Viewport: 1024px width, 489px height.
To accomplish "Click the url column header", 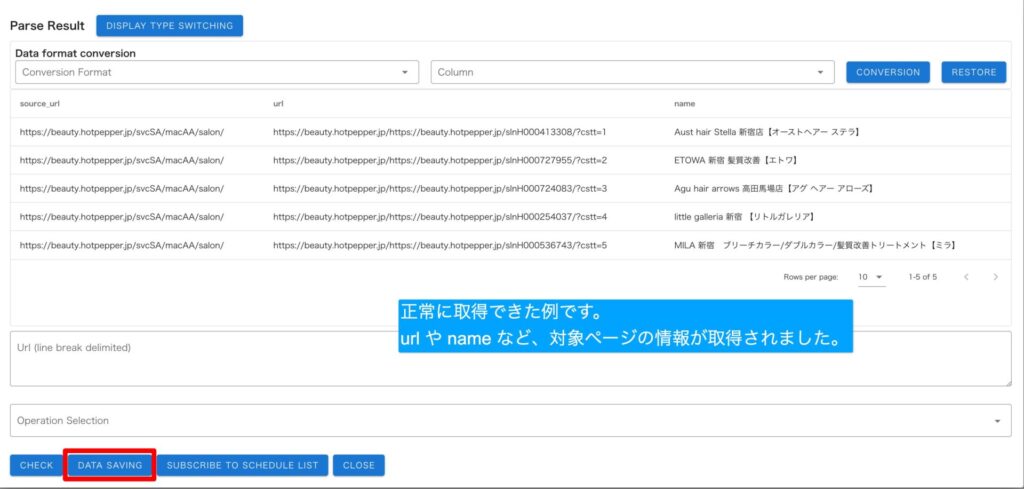I will (279, 103).
